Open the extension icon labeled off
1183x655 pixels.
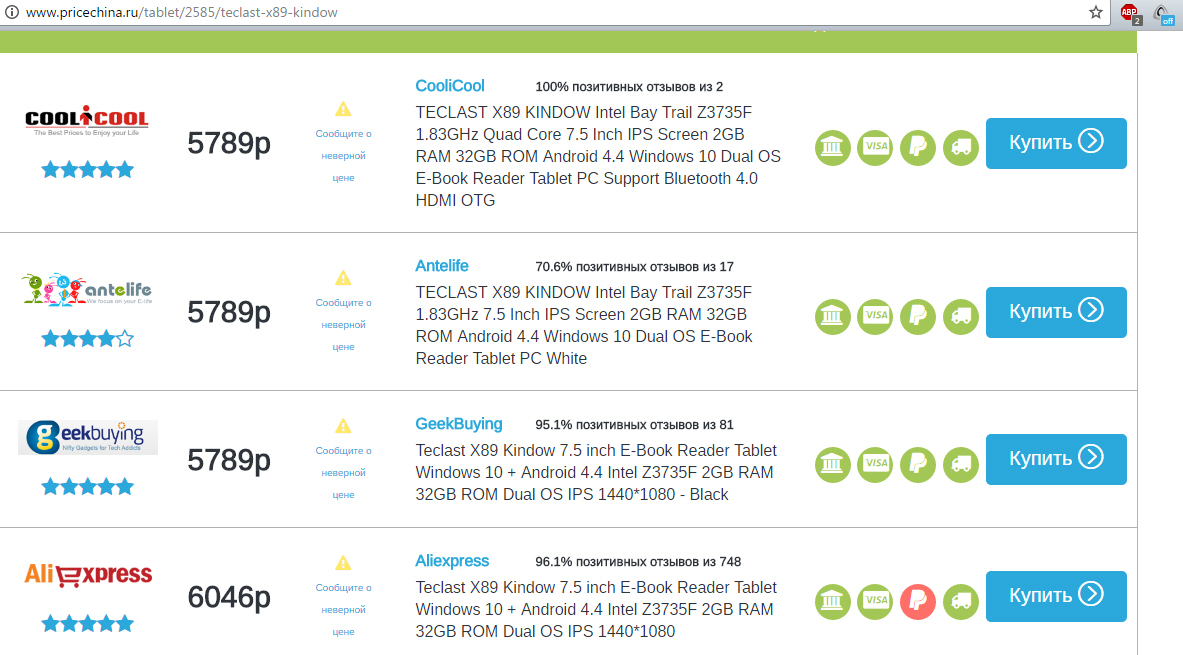(x=1163, y=13)
